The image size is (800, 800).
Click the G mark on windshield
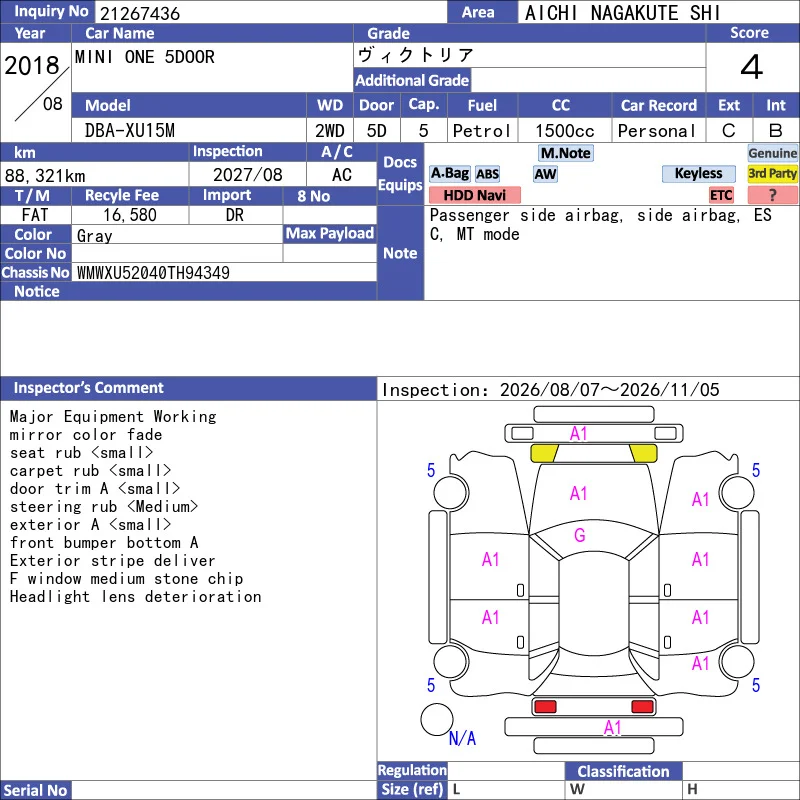pyautogui.click(x=580, y=535)
